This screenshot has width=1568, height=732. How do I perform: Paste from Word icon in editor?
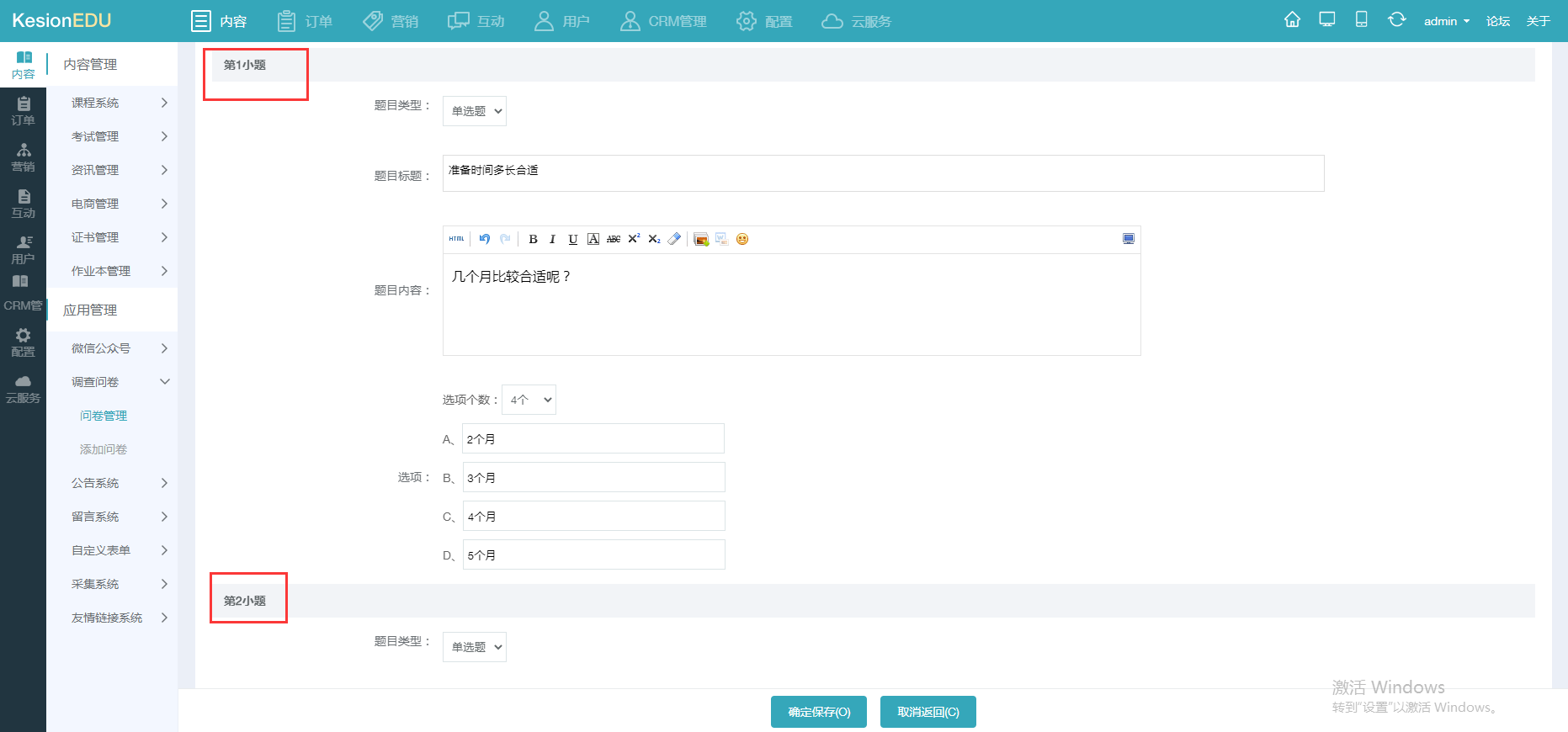tap(721, 239)
